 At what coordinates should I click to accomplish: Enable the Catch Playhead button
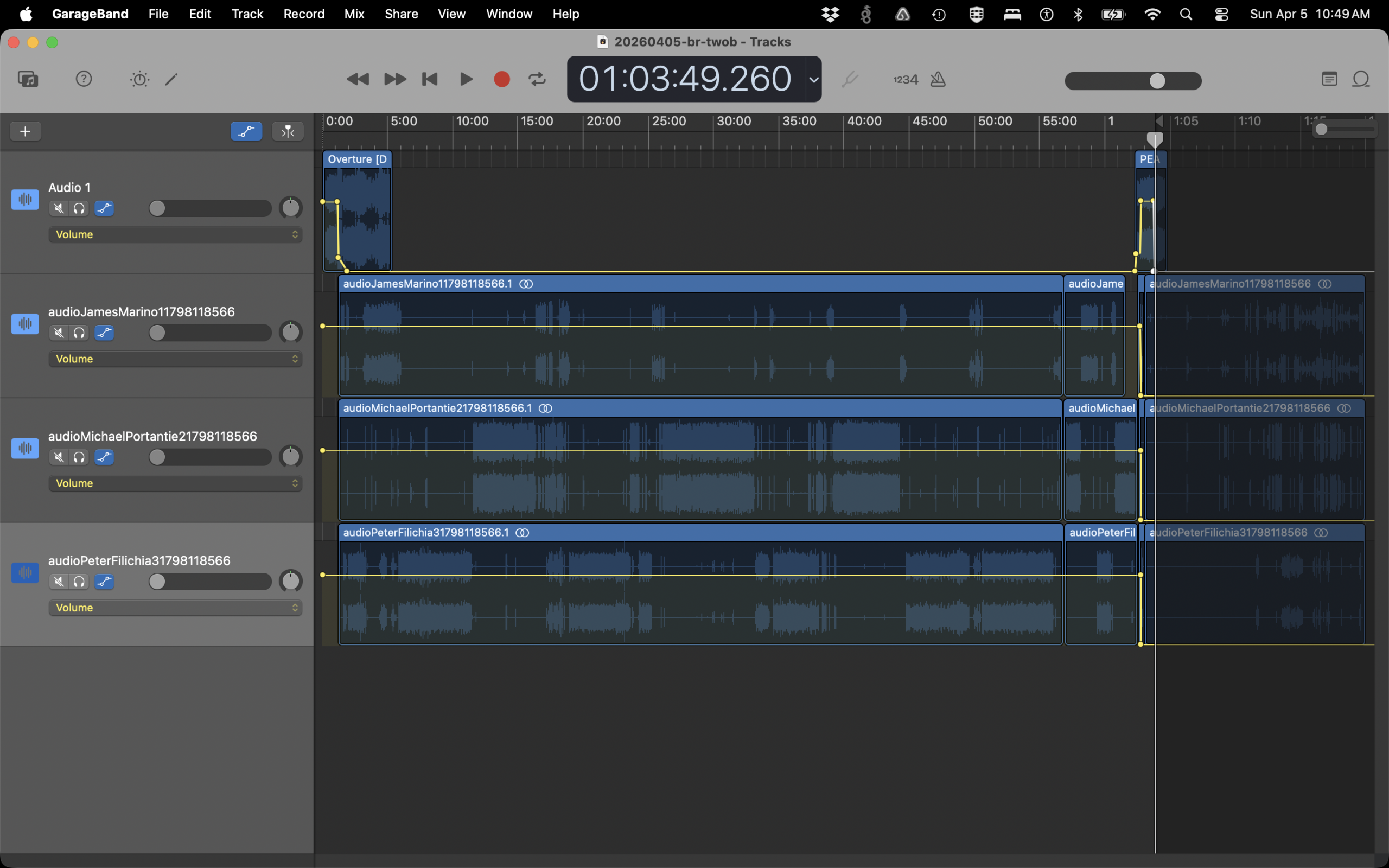point(288,131)
